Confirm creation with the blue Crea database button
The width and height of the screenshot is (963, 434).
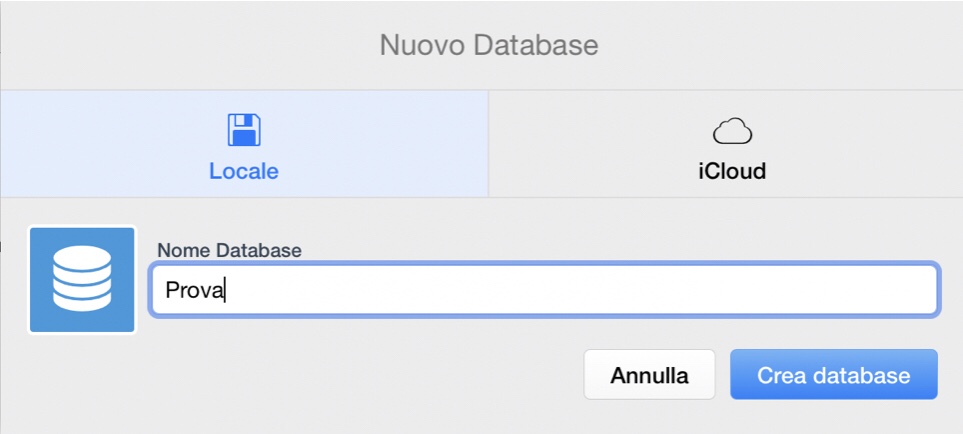click(x=833, y=375)
